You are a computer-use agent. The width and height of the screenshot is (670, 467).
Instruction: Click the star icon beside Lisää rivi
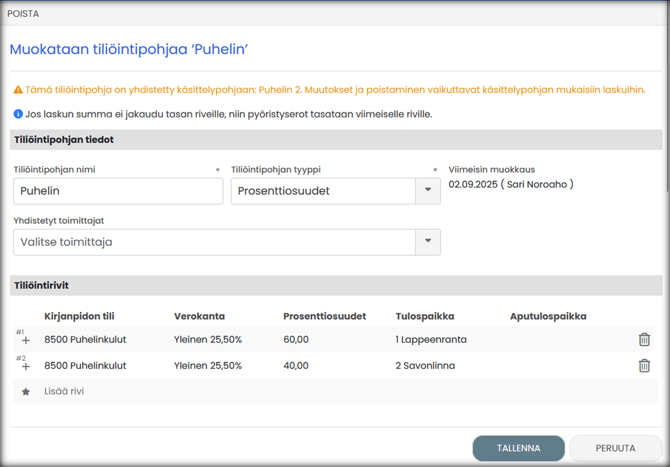click(x=26, y=392)
